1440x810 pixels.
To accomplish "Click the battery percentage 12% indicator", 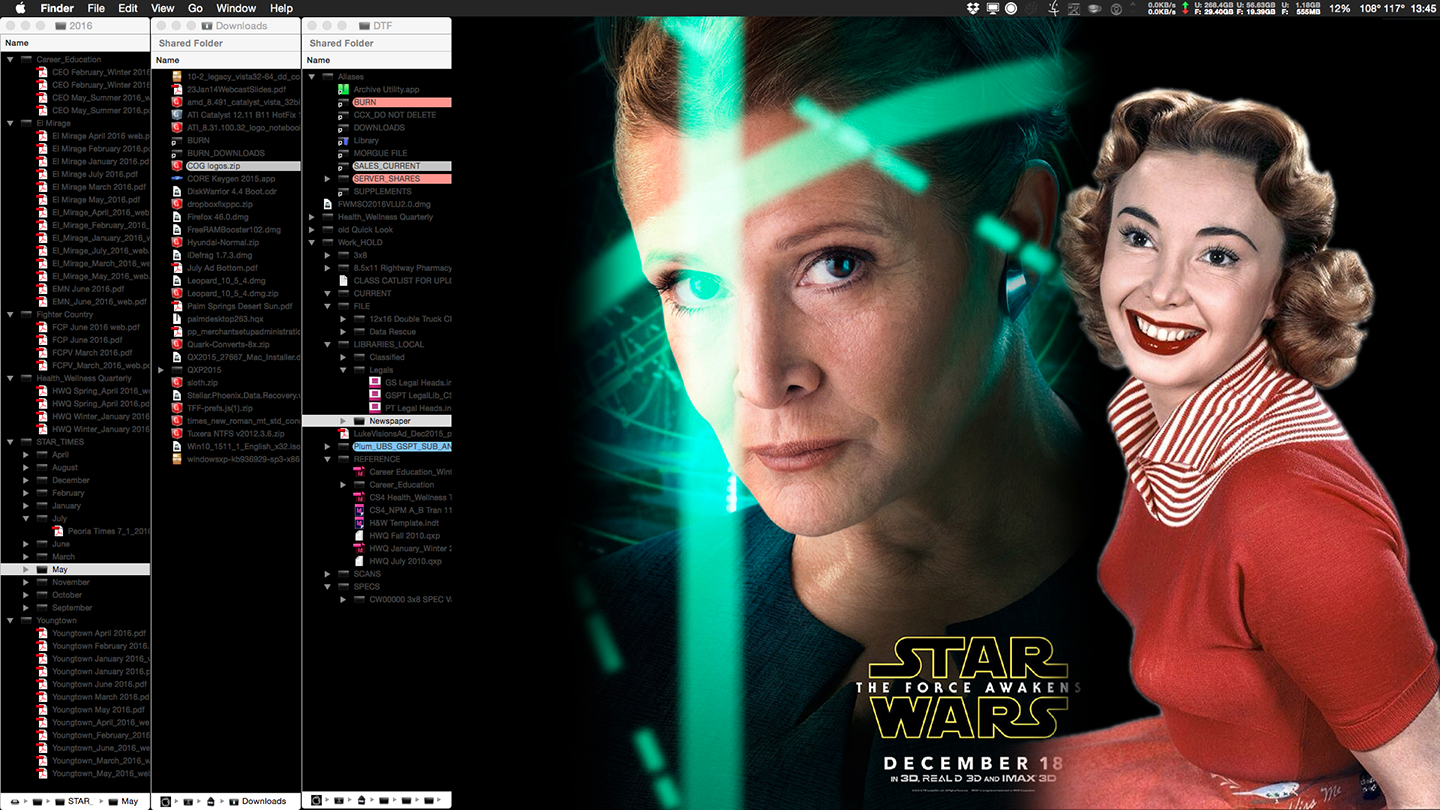I will (1340, 8).
